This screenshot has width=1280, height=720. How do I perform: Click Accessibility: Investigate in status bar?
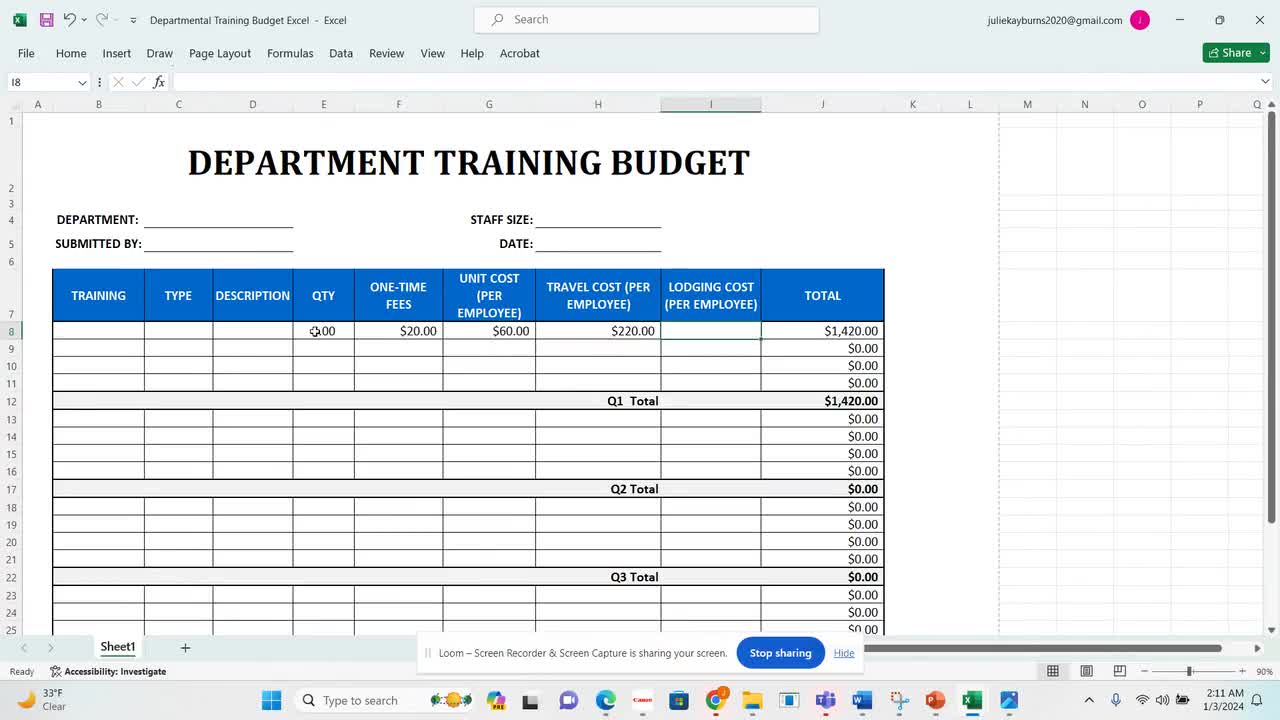[108, 671]
